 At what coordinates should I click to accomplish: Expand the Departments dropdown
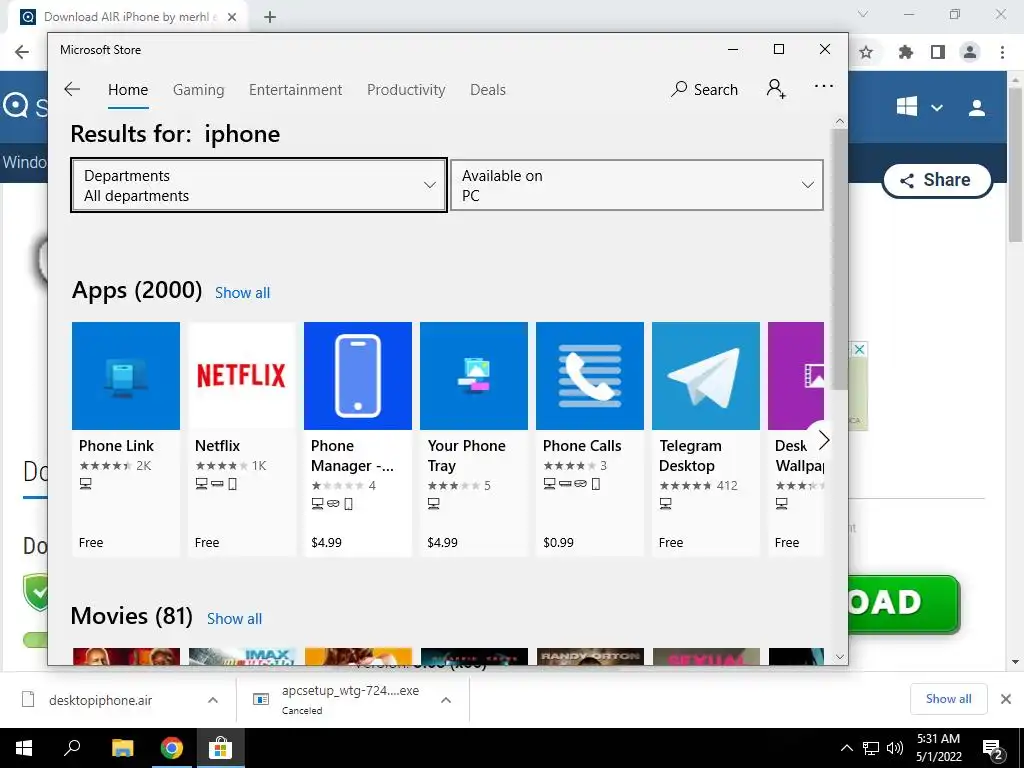259,185
